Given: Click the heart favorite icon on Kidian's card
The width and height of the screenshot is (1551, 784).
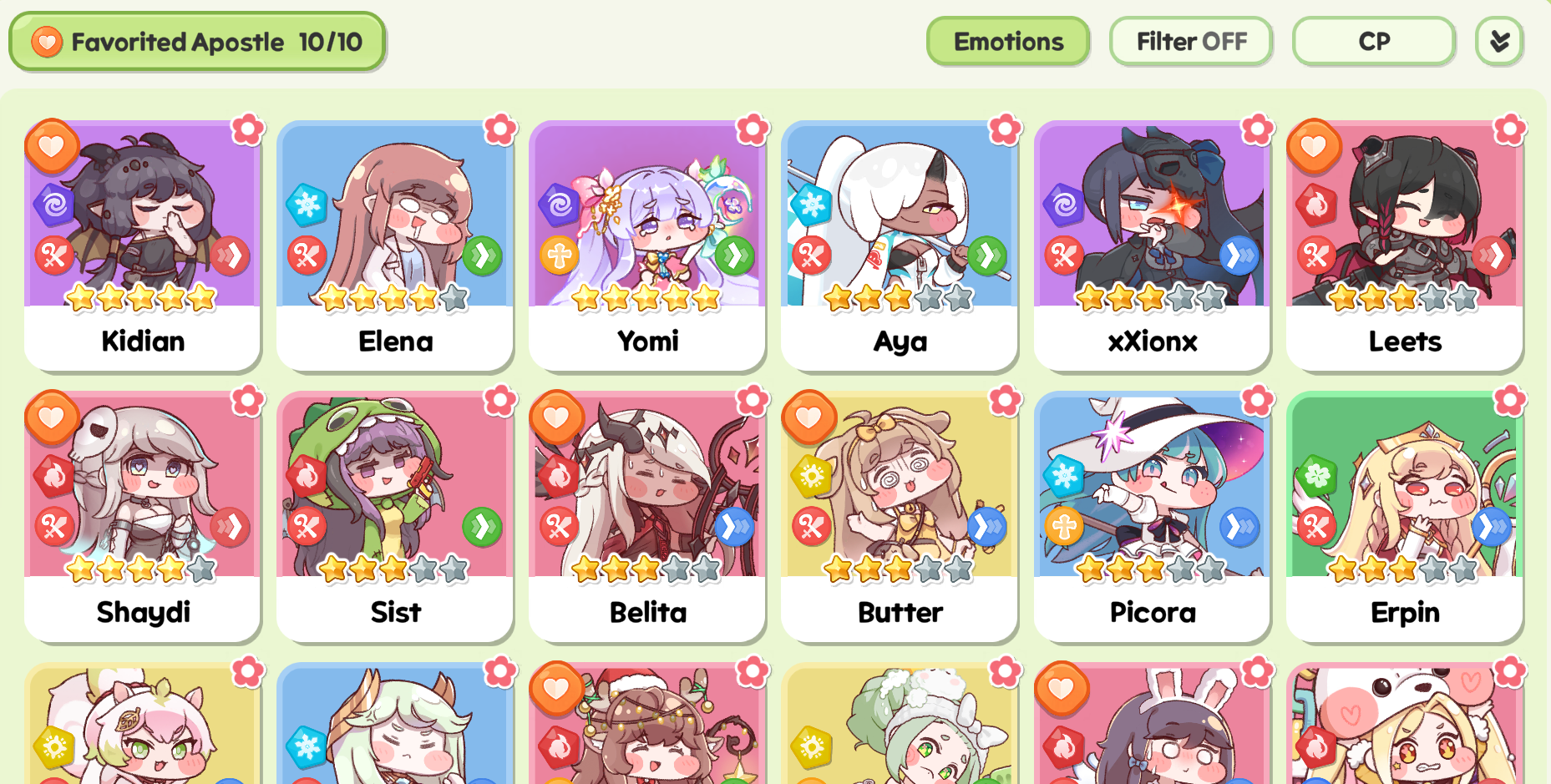Looking at the screenshot, I should (52, 147).
